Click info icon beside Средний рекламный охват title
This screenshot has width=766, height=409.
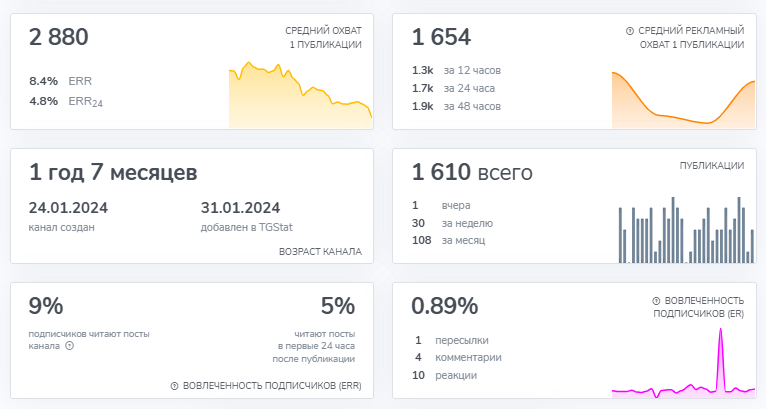pyautogui.click(x=630, y=31)
